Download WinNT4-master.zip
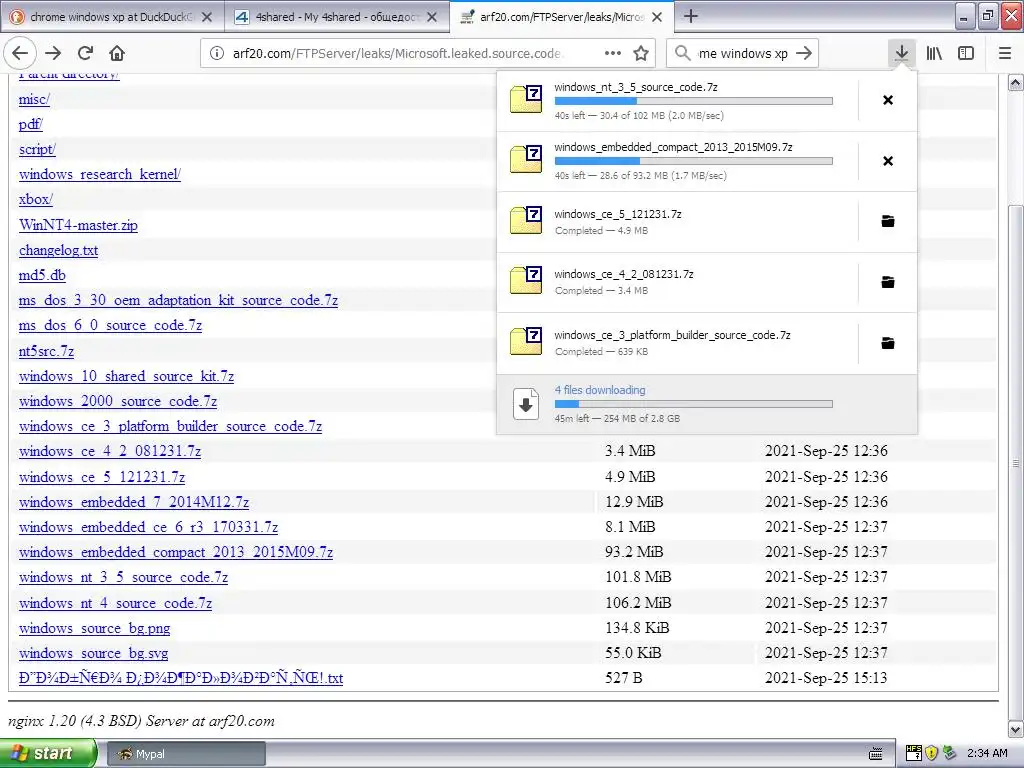This screenshot has width=1024, height=768. click(x=78, y=225)
